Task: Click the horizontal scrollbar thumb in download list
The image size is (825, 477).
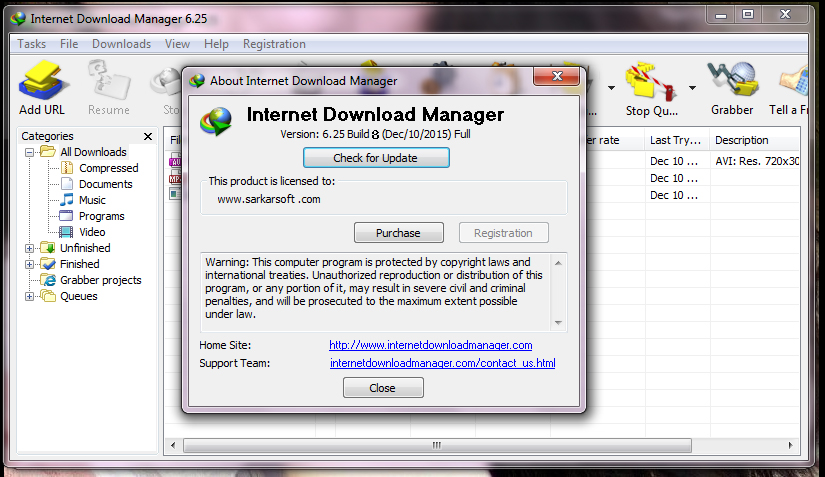Action: 437,445
